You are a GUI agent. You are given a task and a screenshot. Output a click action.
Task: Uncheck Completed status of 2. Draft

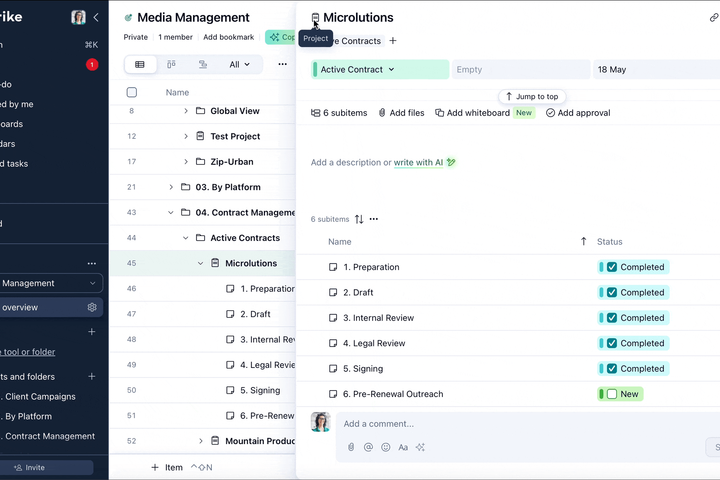point(612,293)
